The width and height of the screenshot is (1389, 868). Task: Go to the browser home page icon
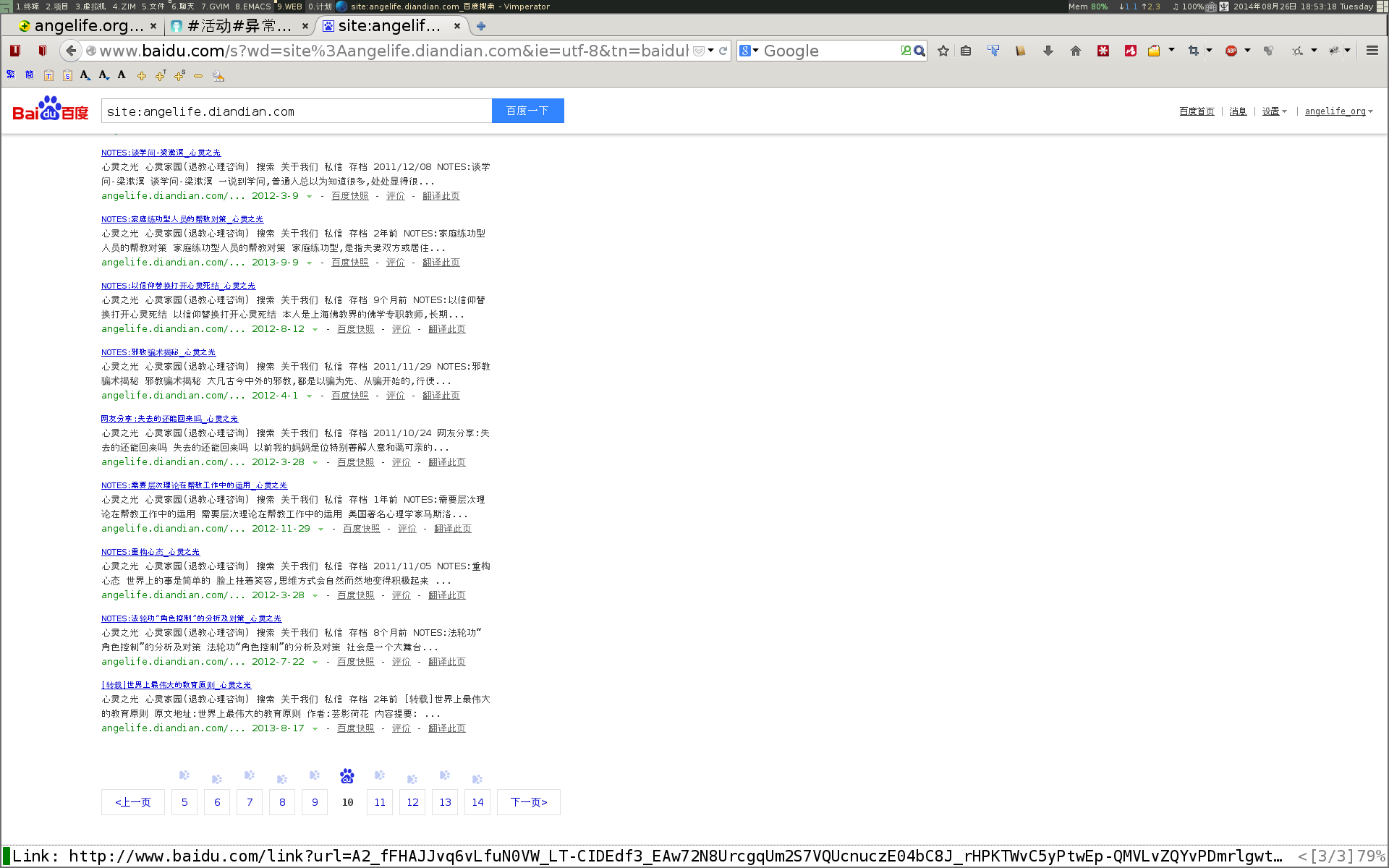[x=1075, y=51]
